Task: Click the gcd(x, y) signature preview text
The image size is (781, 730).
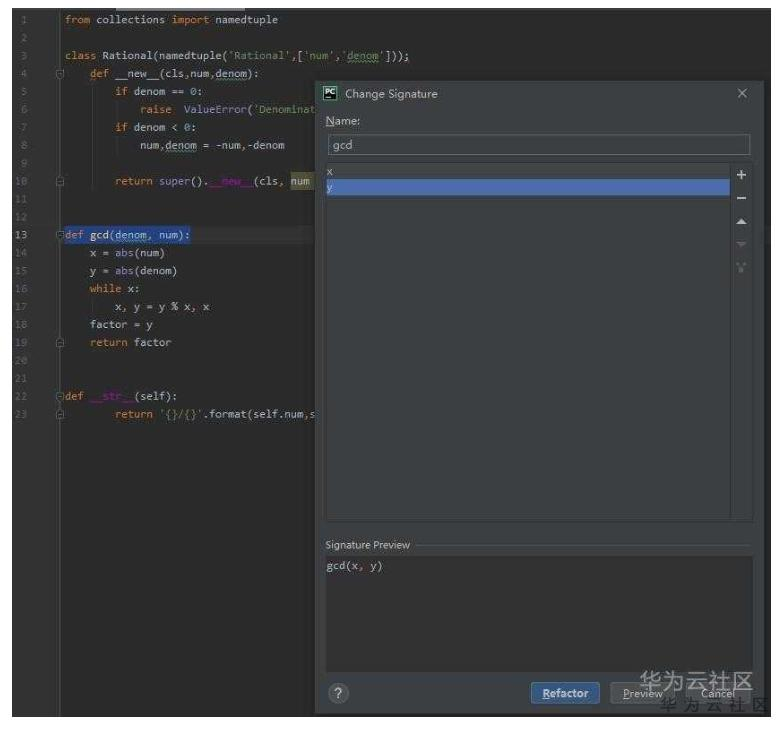Action: click(x=354, y=566)
